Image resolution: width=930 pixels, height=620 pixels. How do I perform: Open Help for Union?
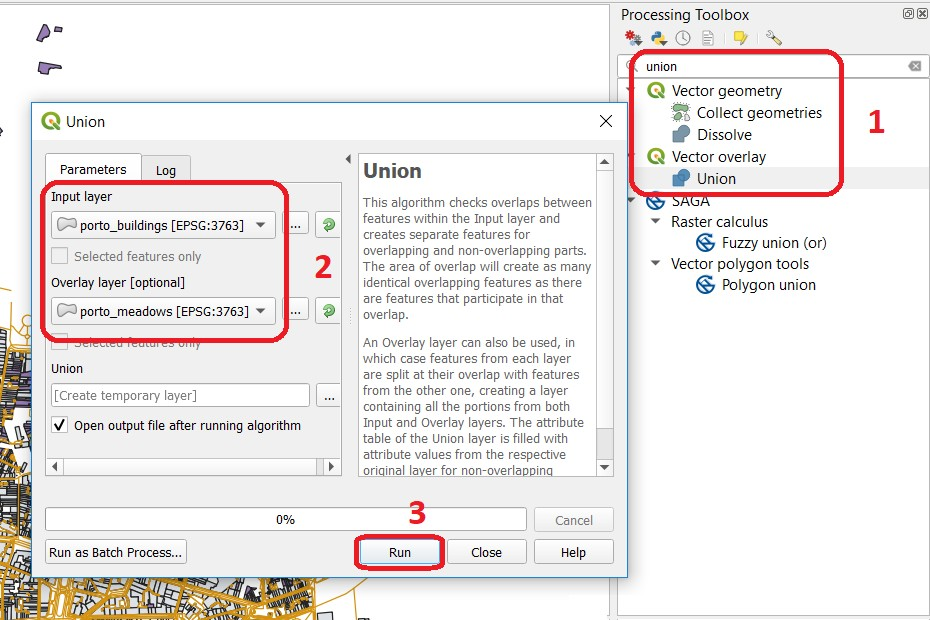pos(574,552)
